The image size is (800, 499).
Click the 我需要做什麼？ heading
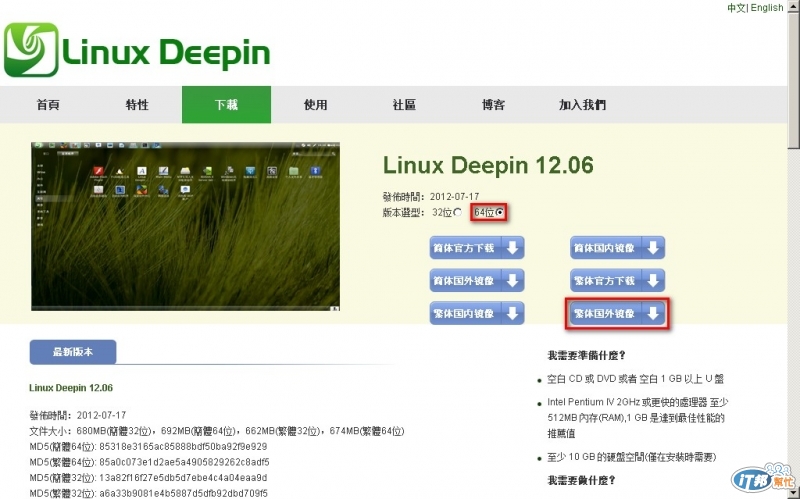pyautogui.click(x=582, y=480)
